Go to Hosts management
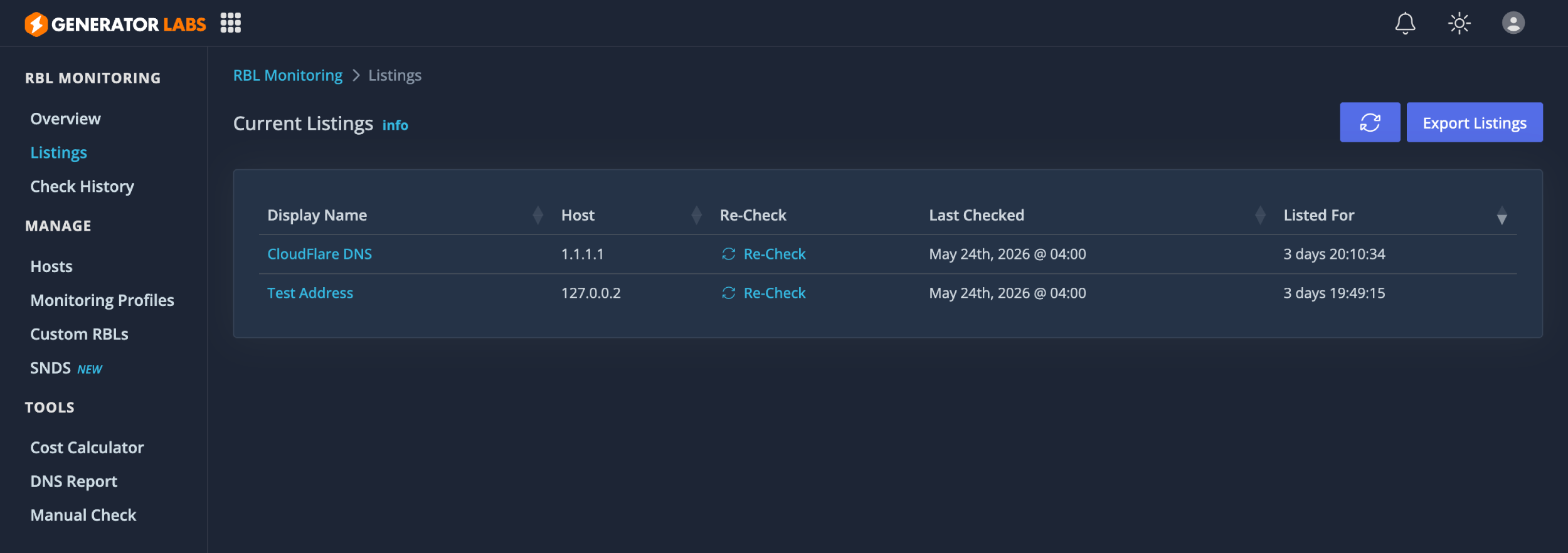Viewport: 1568px width, 553px height. (x=51, y=266)
